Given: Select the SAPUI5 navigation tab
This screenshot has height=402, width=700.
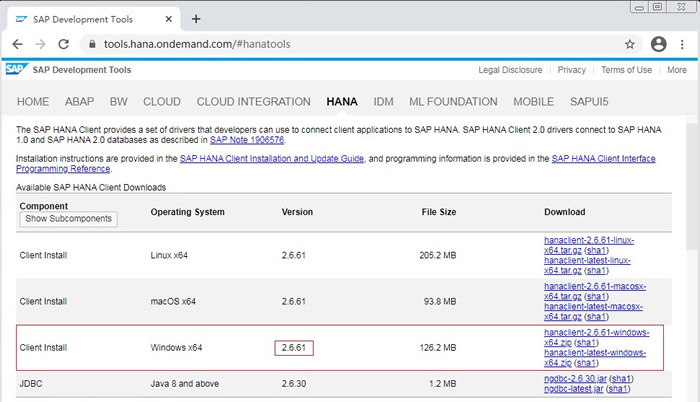Looking at the screenshot, I should point(592,102).
